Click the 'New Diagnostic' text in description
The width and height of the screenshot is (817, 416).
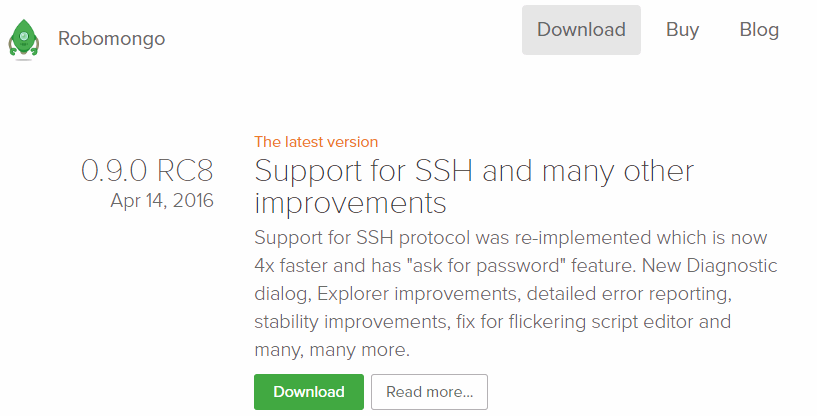709,266
